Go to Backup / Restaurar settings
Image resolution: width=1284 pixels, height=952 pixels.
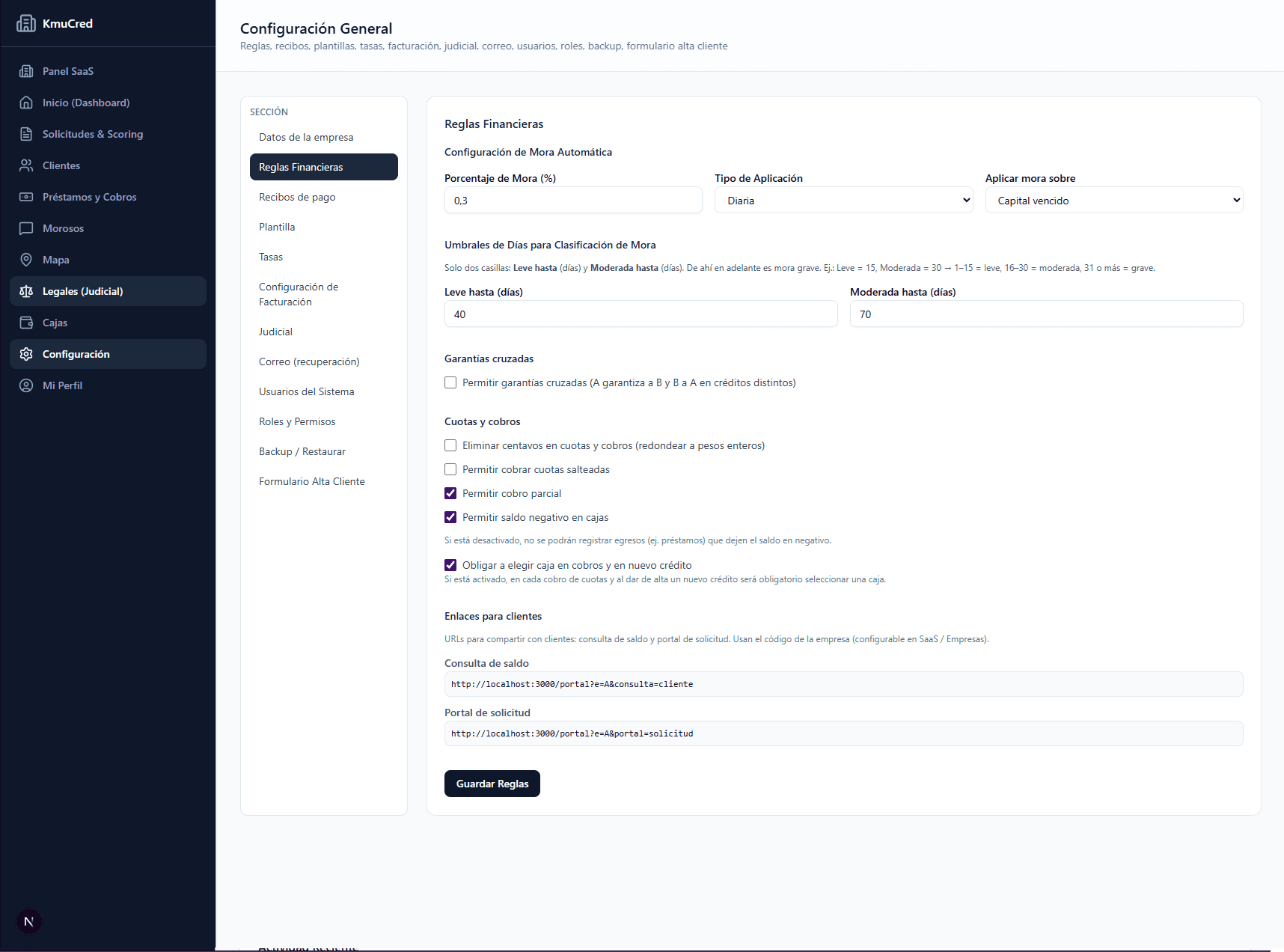point(302,451)
